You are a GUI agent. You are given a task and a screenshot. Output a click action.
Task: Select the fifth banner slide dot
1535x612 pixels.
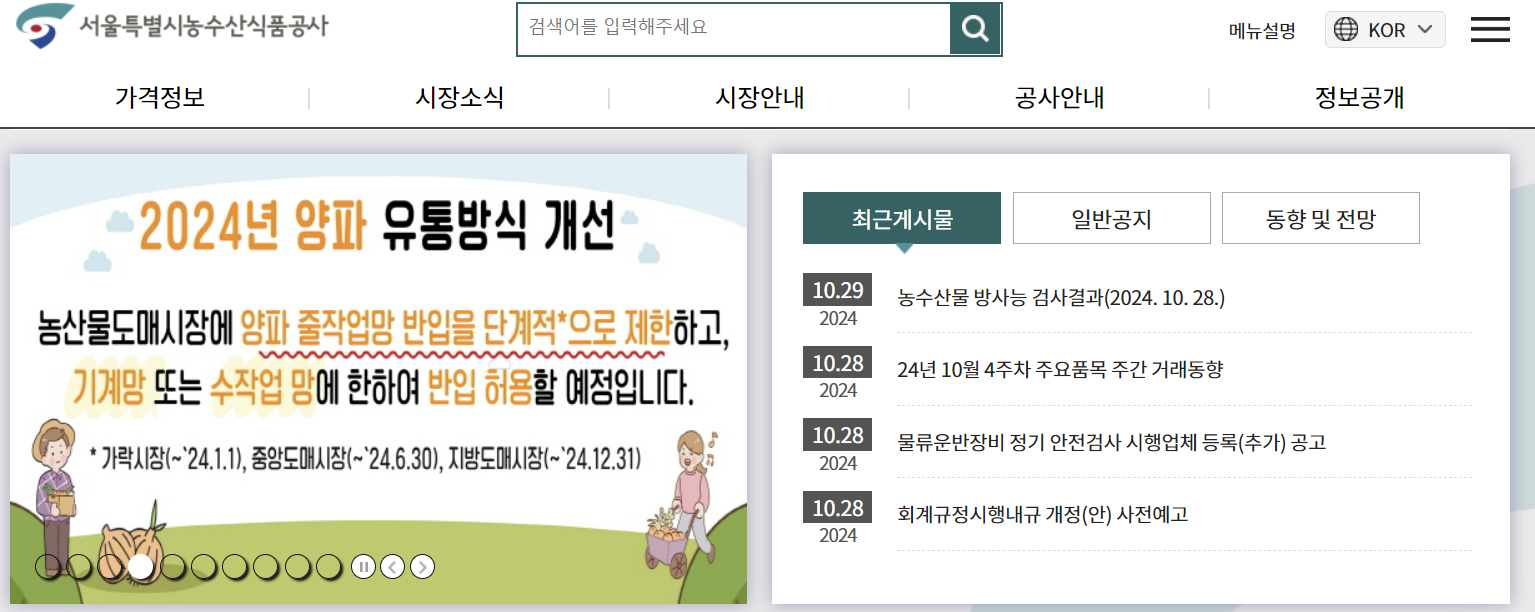[173, 567]
